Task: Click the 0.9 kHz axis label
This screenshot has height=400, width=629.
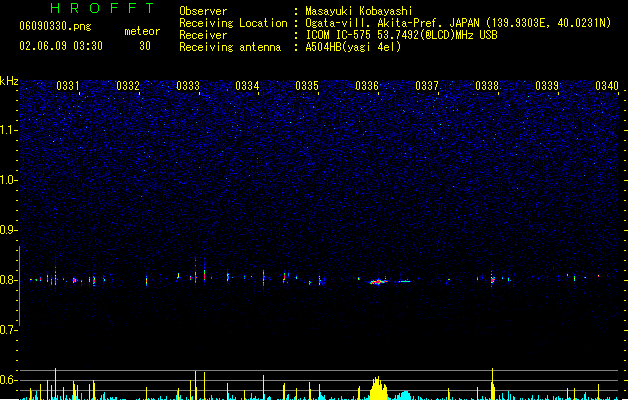Action: [8, 230]
